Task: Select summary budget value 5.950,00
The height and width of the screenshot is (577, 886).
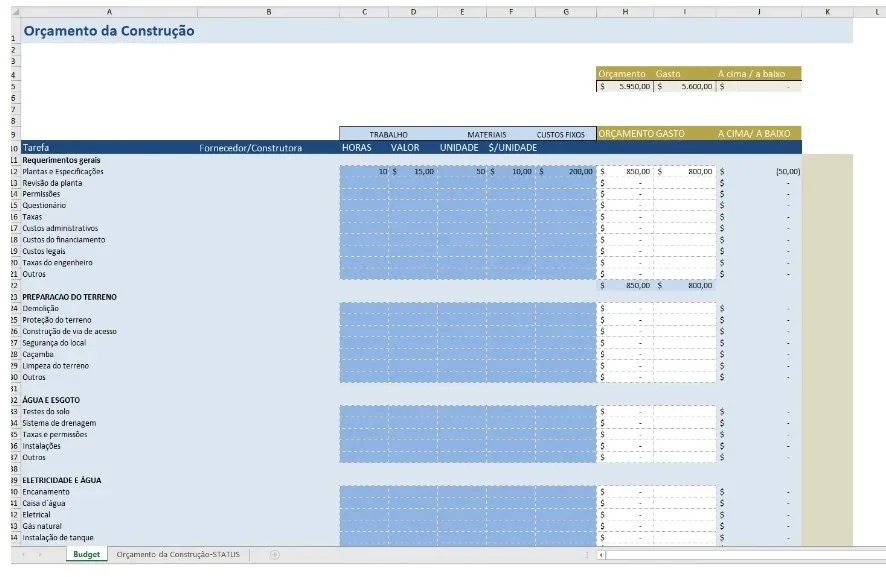Action: tap(625, 86)
